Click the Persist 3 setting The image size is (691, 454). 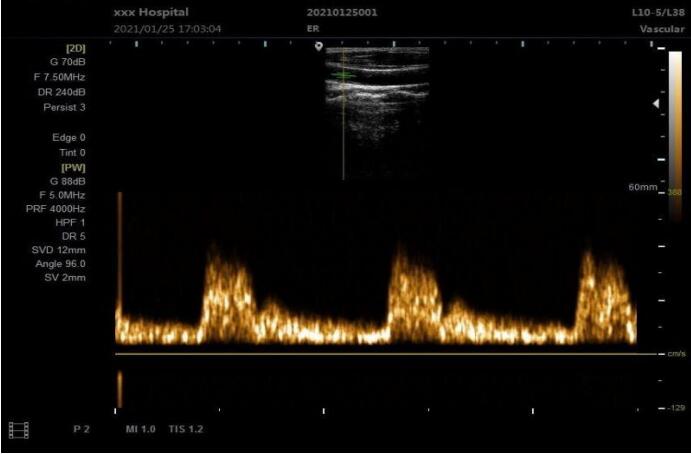tap(62, 106)
